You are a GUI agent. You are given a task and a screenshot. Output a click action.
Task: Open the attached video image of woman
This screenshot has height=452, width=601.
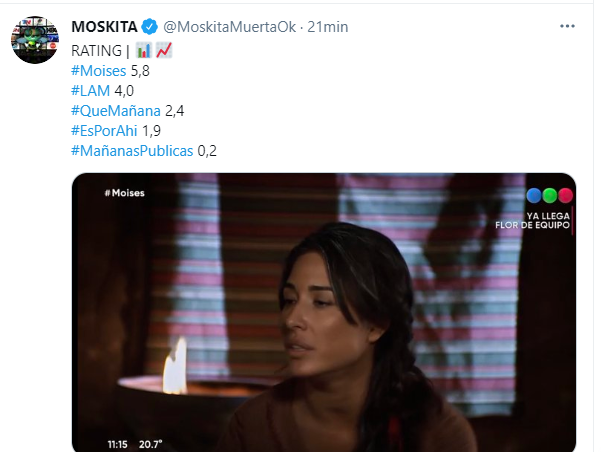tap(324, 312)
